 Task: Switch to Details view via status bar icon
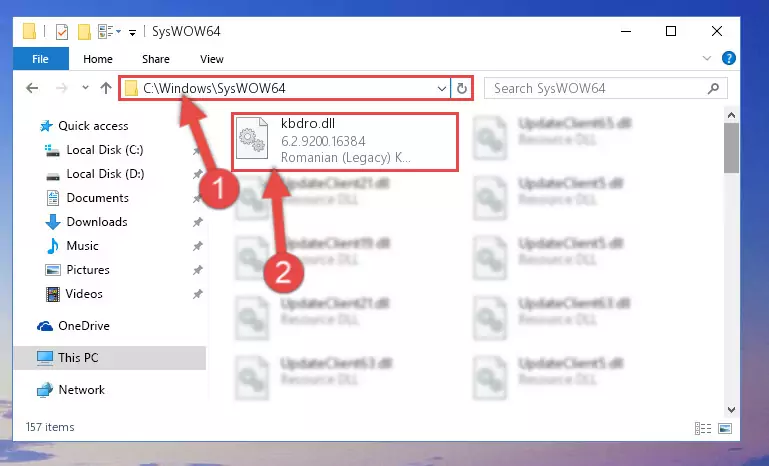pos(703,428)
